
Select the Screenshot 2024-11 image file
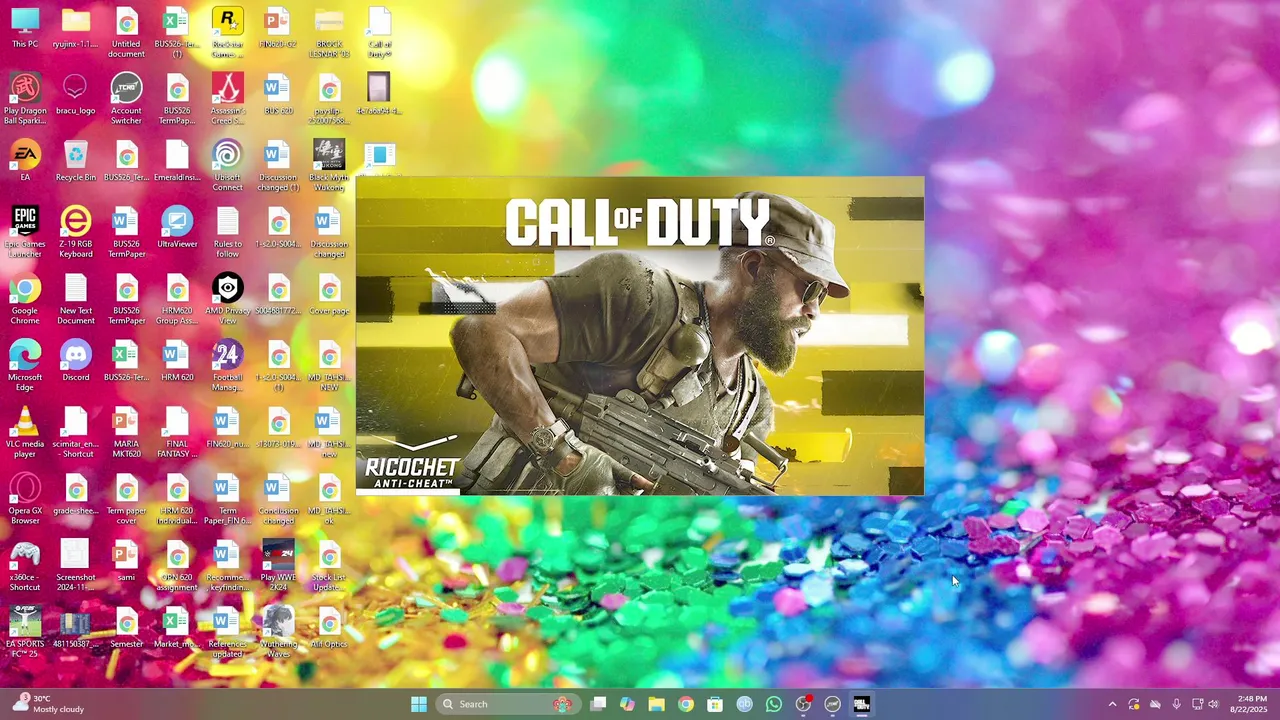[x=76, y=566]
